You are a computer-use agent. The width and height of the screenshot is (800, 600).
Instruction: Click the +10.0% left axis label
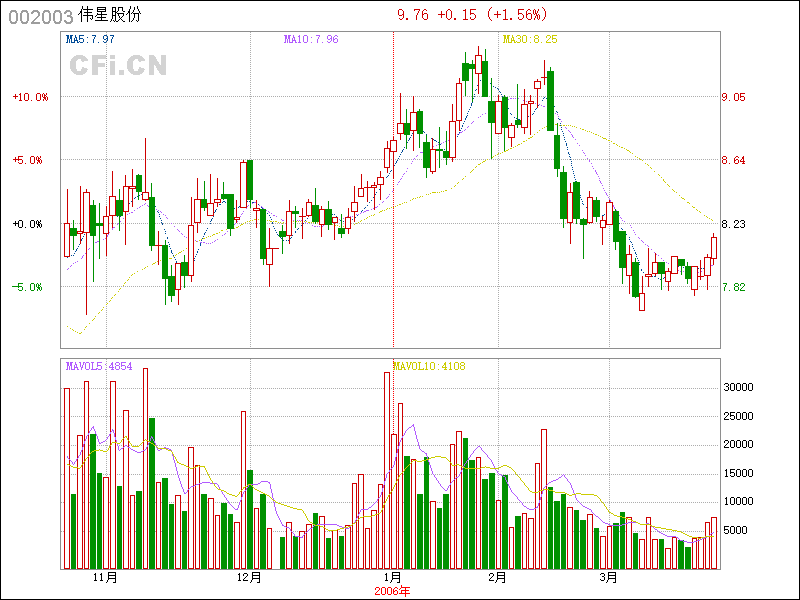tap(30, 97)
